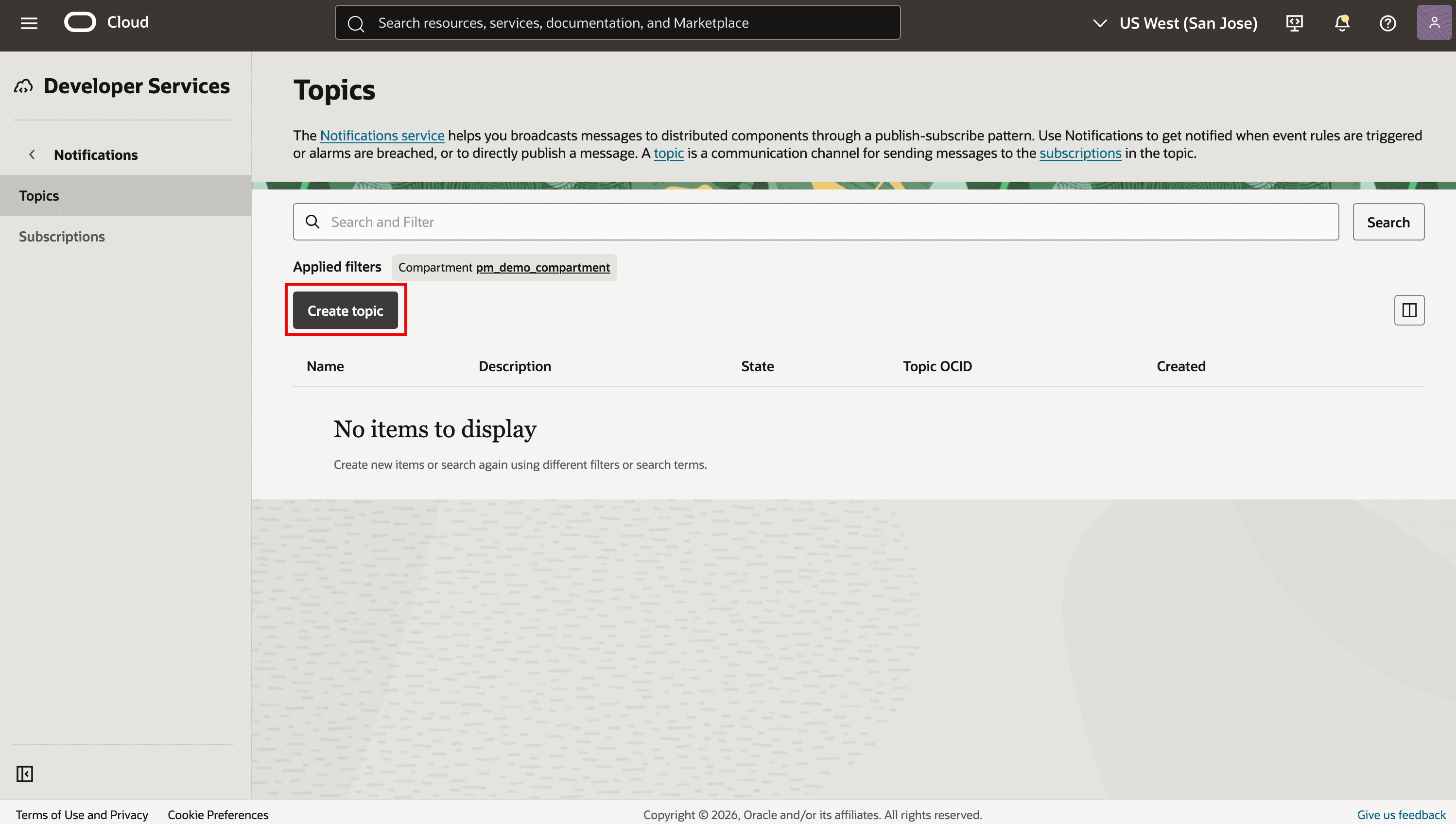Open the Give us feedback link
The height and width of the screenshot is (824, 1456).
[1401, 814]
